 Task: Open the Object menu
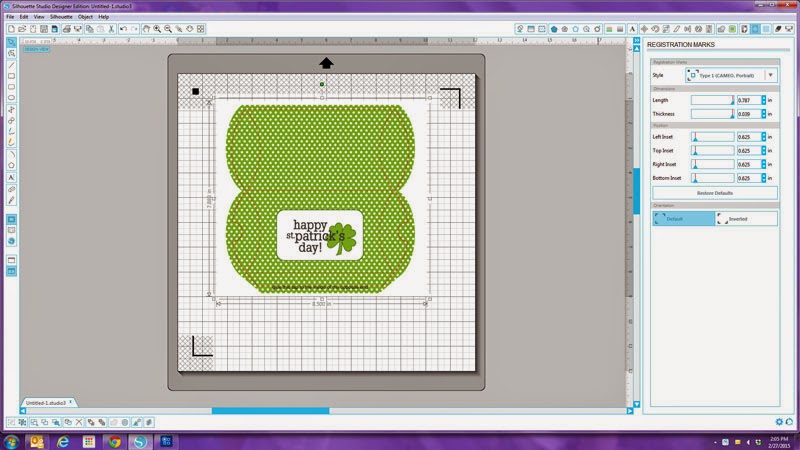coord(85,17)
